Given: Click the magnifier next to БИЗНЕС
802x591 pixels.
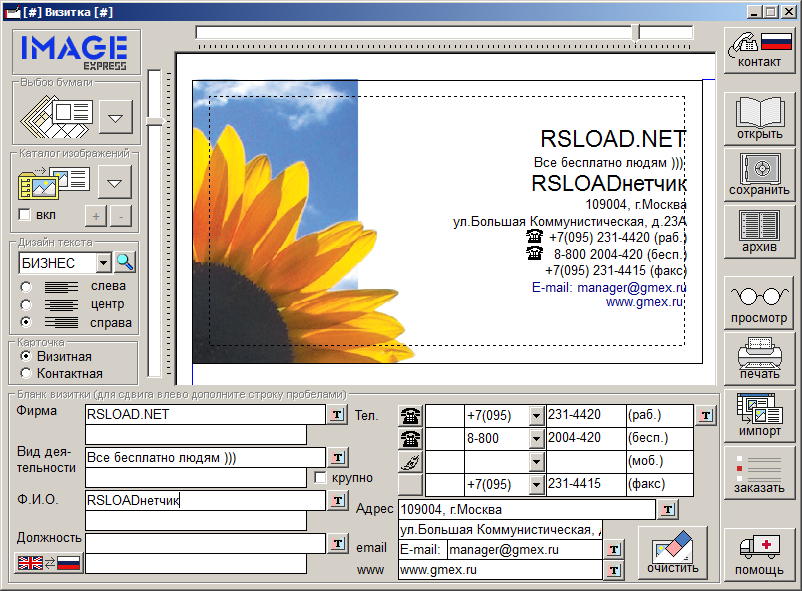Looking at the screenshot, I should tap(125, 262).
